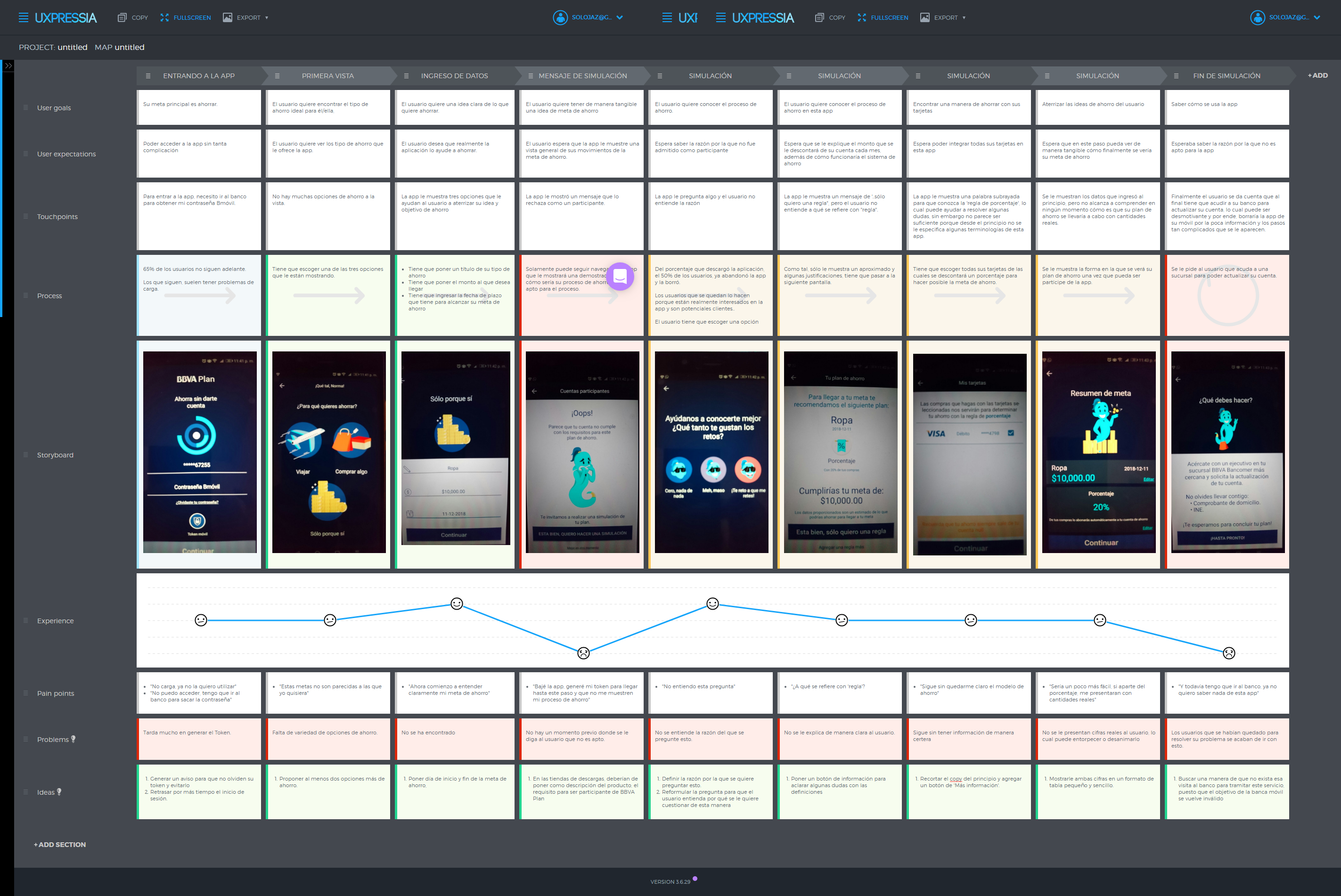Open the hamburger menu beside the leftmost UXPRESSIA logo
1341x896 pixels.
click(x=24, y=18)
